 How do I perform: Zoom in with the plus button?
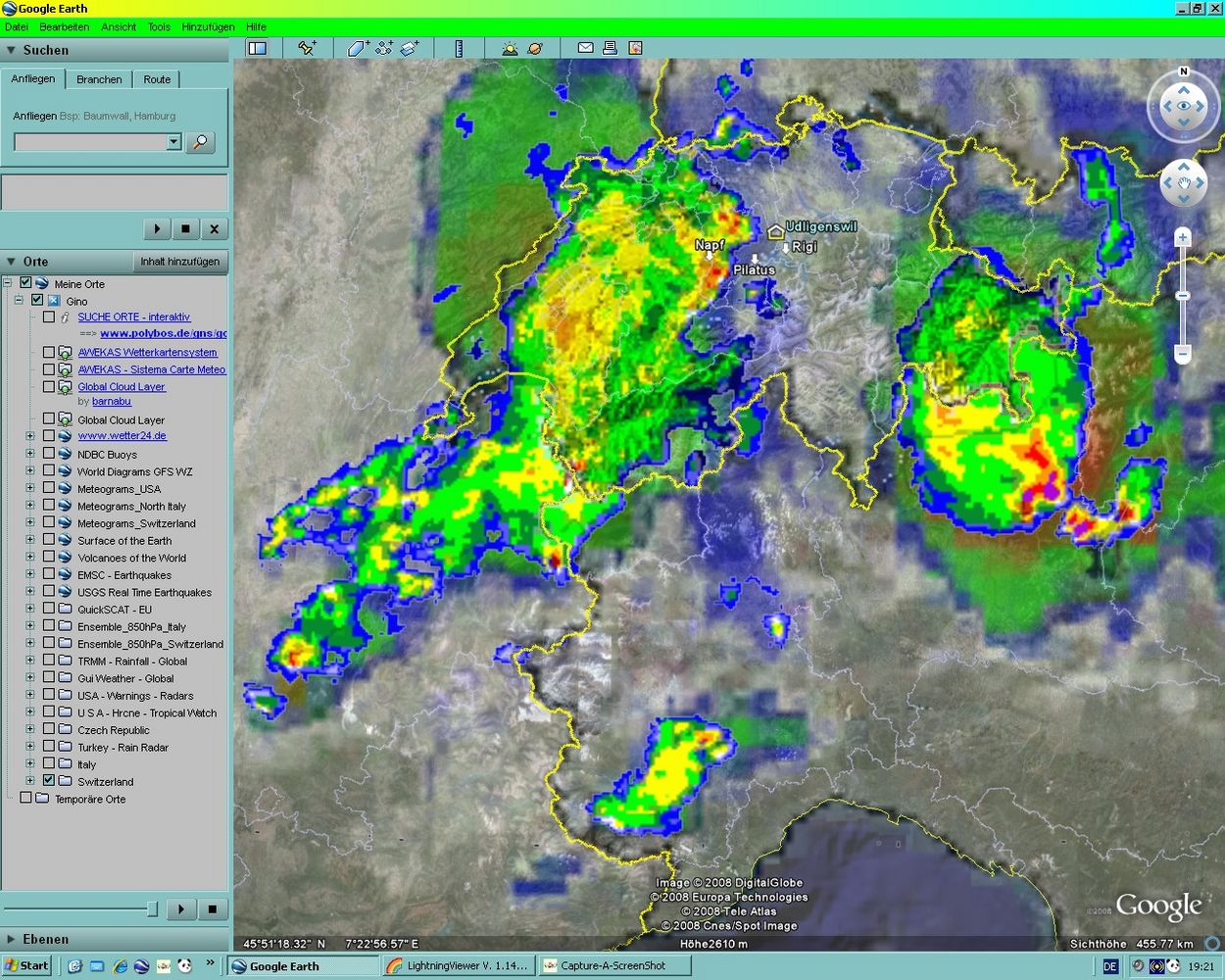(1183, 237)
